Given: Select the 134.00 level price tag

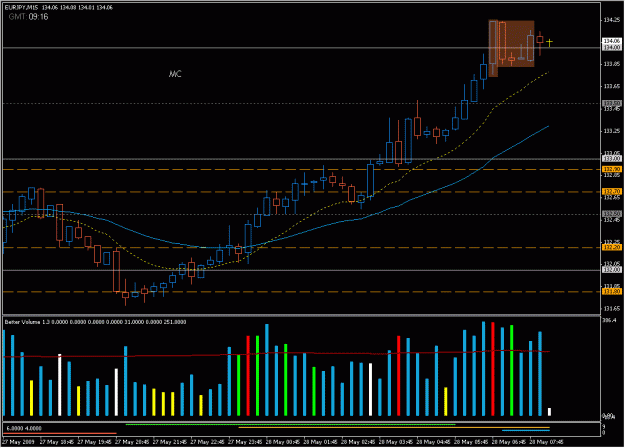Looking at the screenshot, I should coord(611,47).
